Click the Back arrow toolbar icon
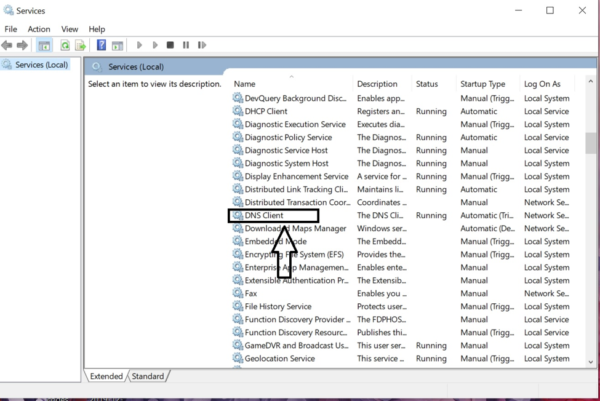600x401 pixels. pyautogui.click(x=8, y=45)
